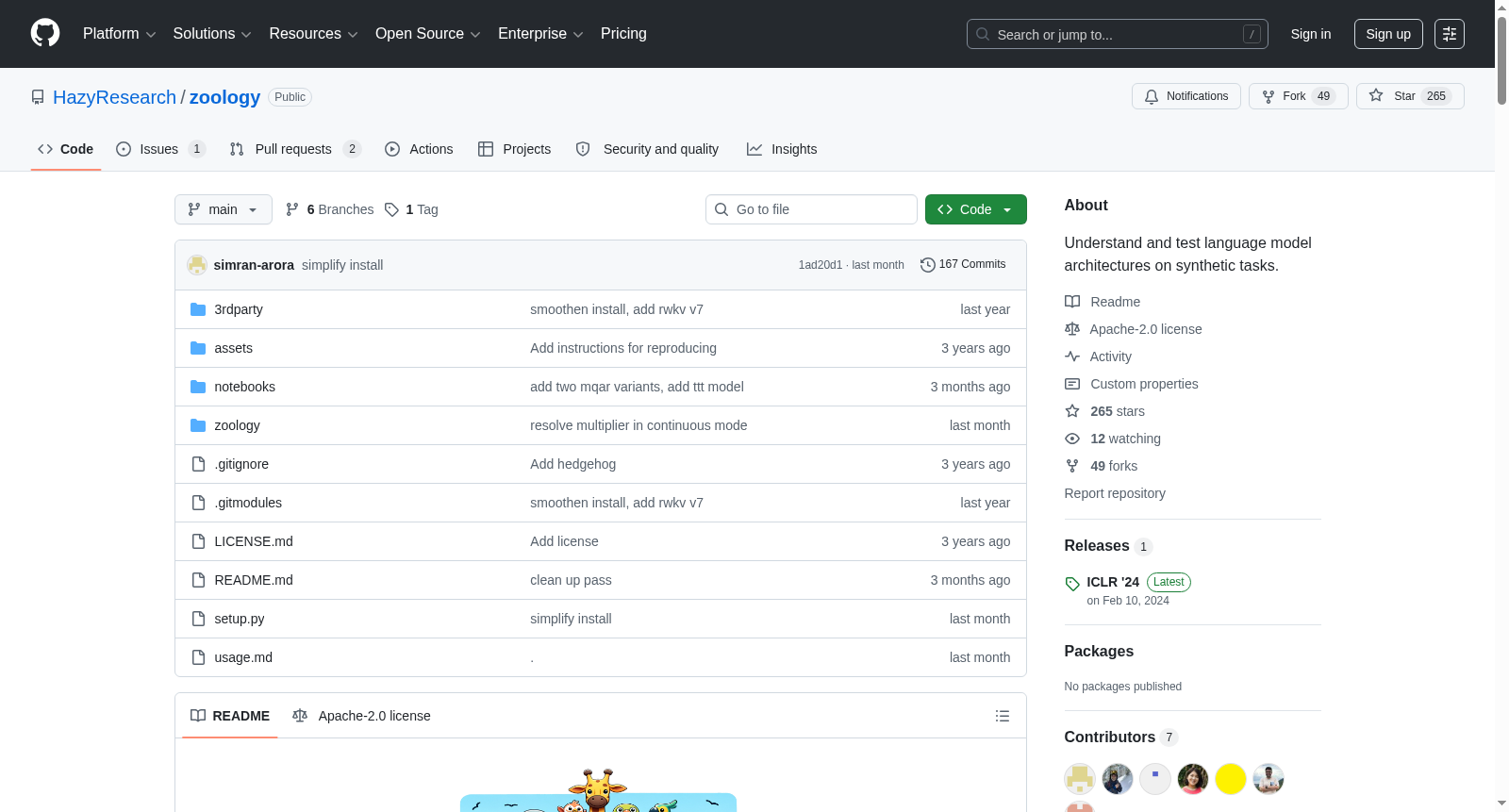This screenshot has height=812, width=1509.
Task: Open the 'simplify install' latest commit message
Action: pos(342,265)
